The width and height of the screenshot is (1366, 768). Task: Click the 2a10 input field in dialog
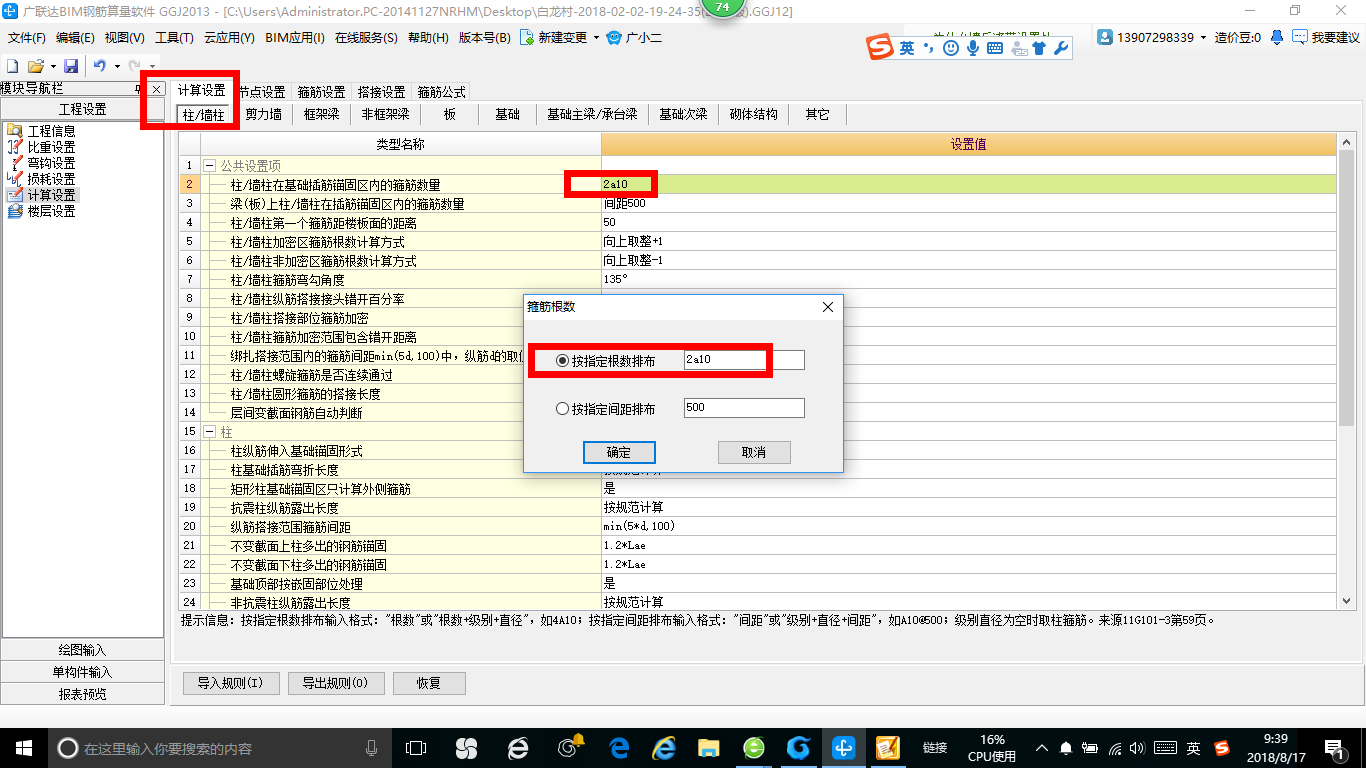tap(744, 359)
